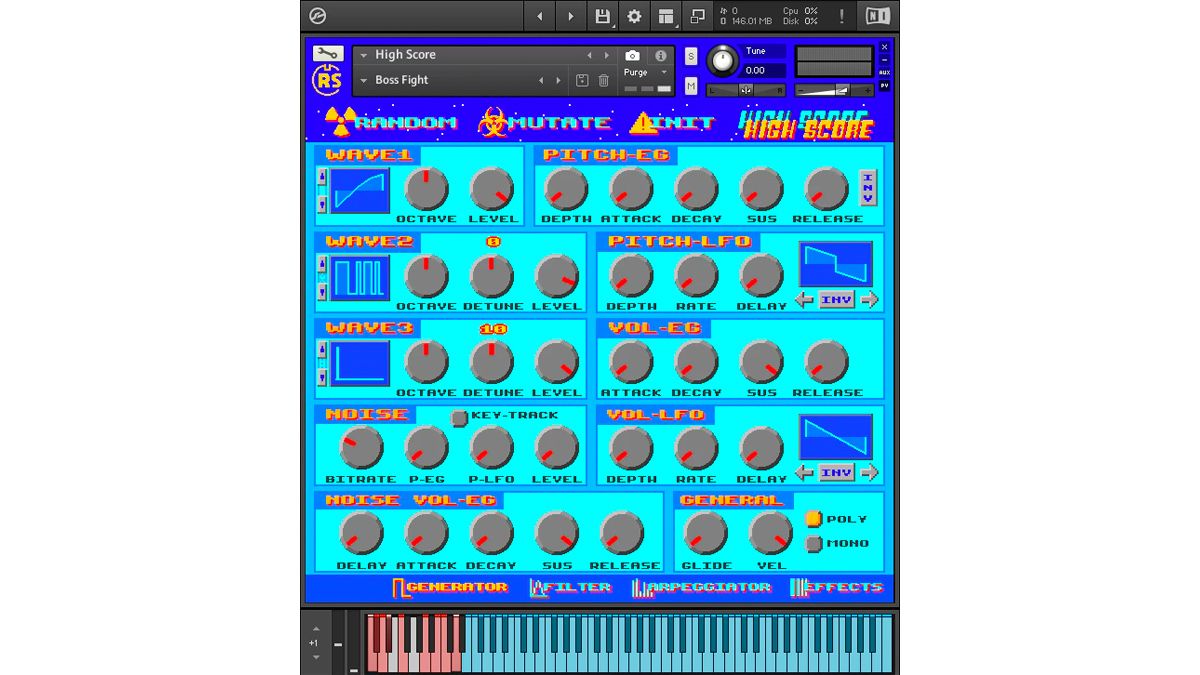Go to next preset with header right arrow
Image resolution: width=1200 pixels, height=675 pixels.
click(x=571, y=16)
